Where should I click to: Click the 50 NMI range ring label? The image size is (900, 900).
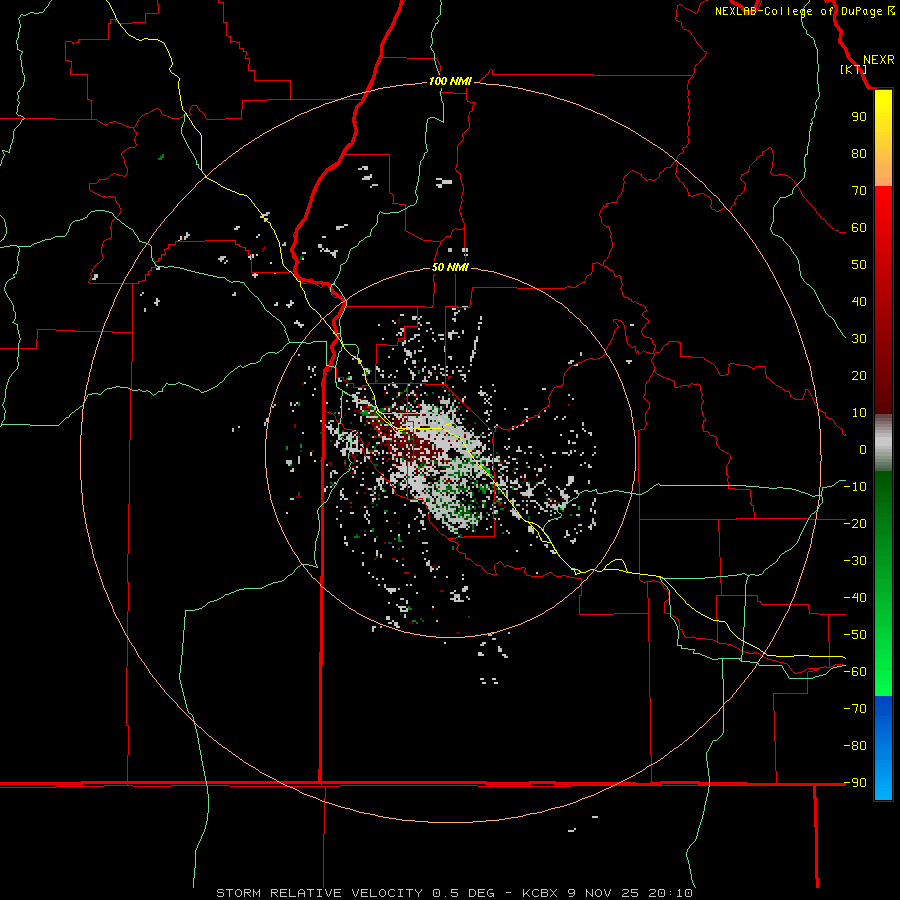point(450,267)
